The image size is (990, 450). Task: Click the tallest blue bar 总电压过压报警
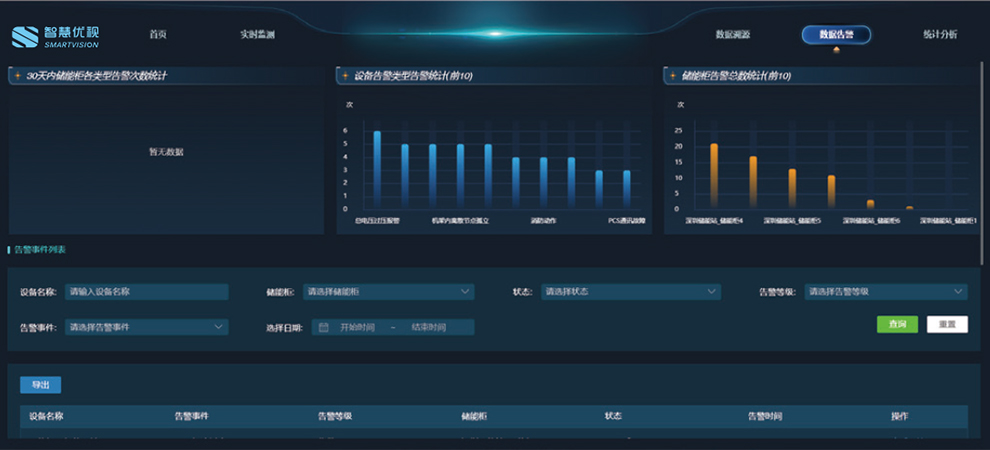click(377, 168)
